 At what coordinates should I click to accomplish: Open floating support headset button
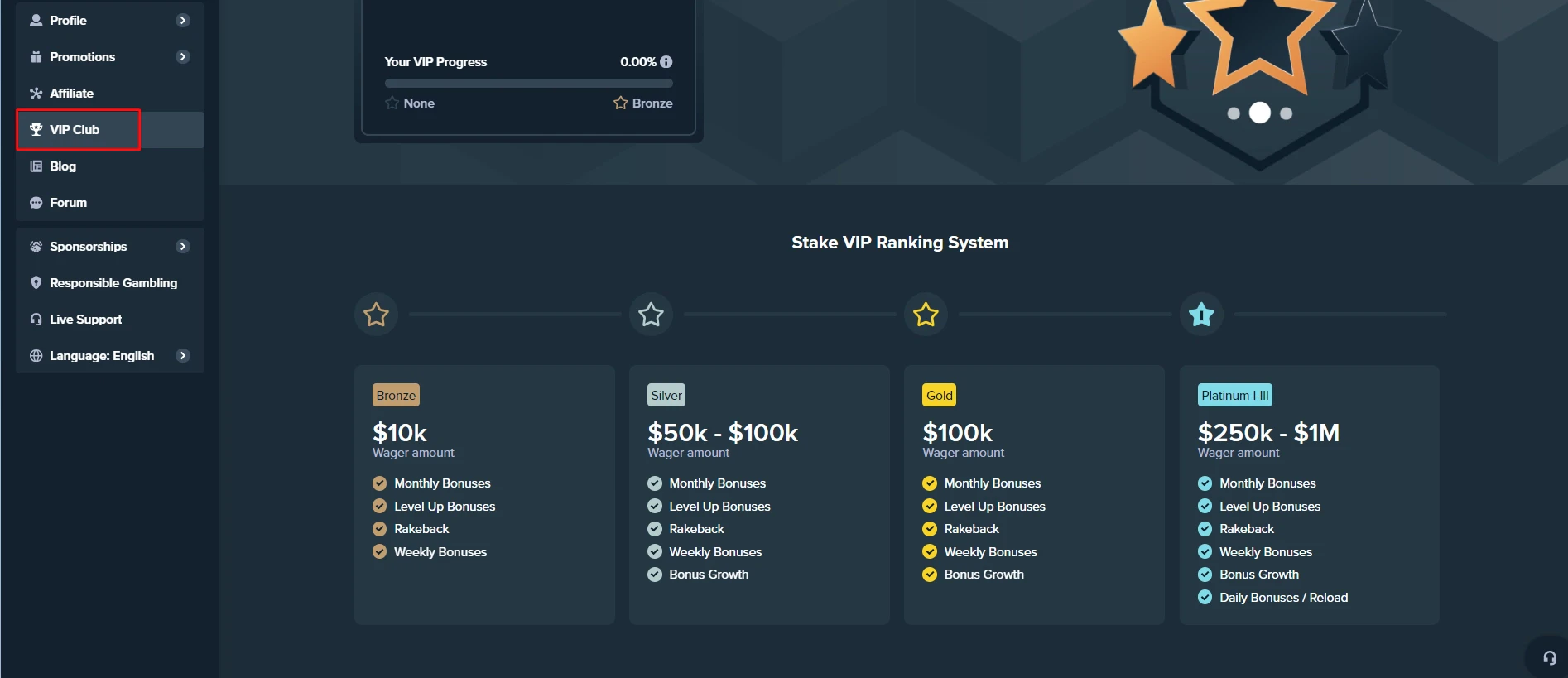[x=1549, y=657]
